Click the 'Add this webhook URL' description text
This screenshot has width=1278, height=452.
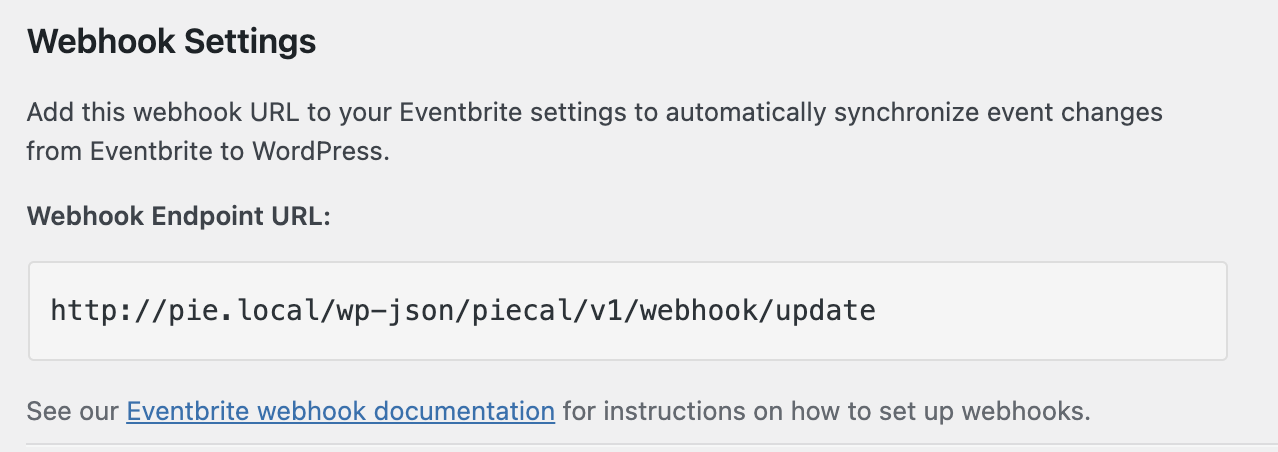(x=161, y=112)
